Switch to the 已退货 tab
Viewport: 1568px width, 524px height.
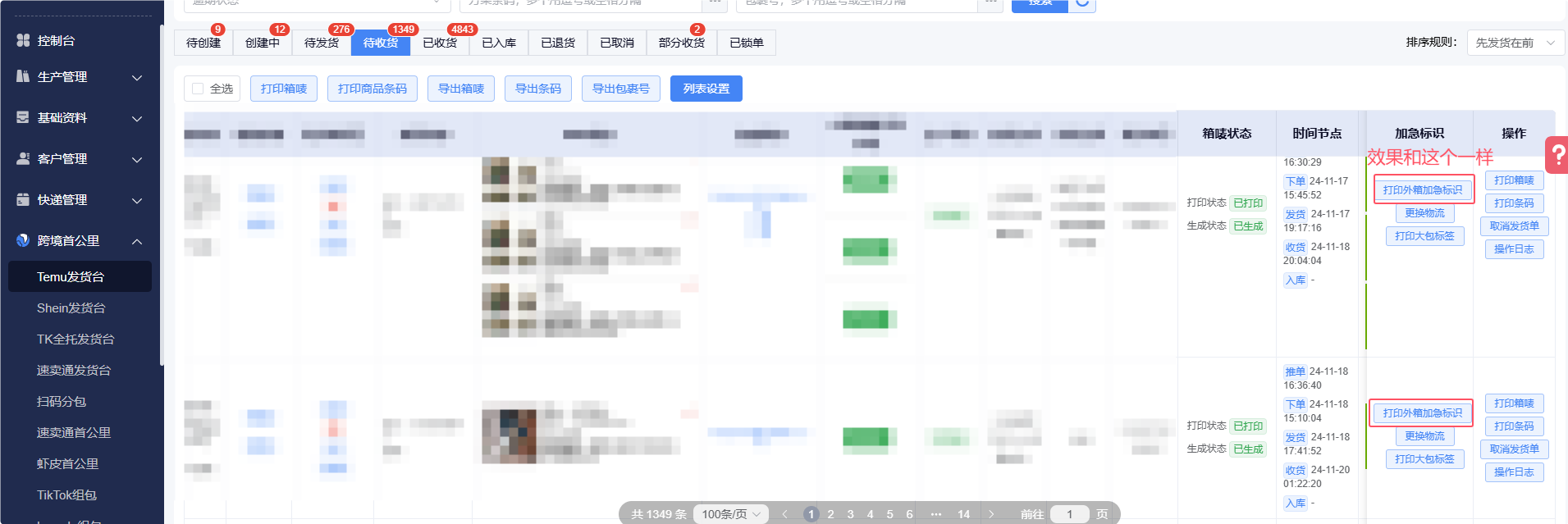(558, 43)
